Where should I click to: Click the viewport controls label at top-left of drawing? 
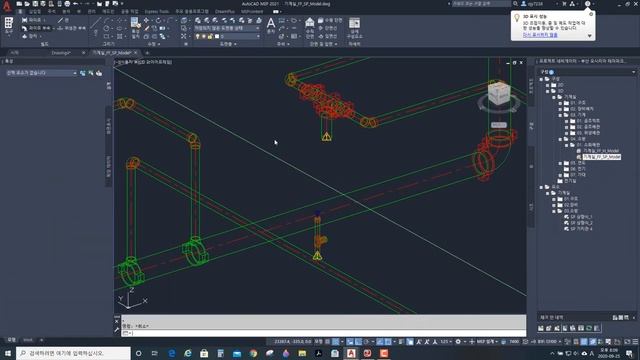pos(144,62)
